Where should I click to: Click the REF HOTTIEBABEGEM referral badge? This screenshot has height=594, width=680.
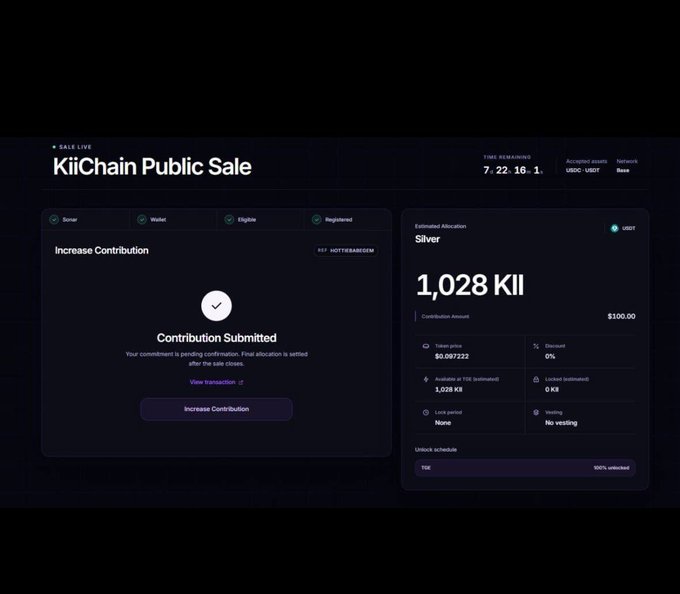click(x=346, y=251)
